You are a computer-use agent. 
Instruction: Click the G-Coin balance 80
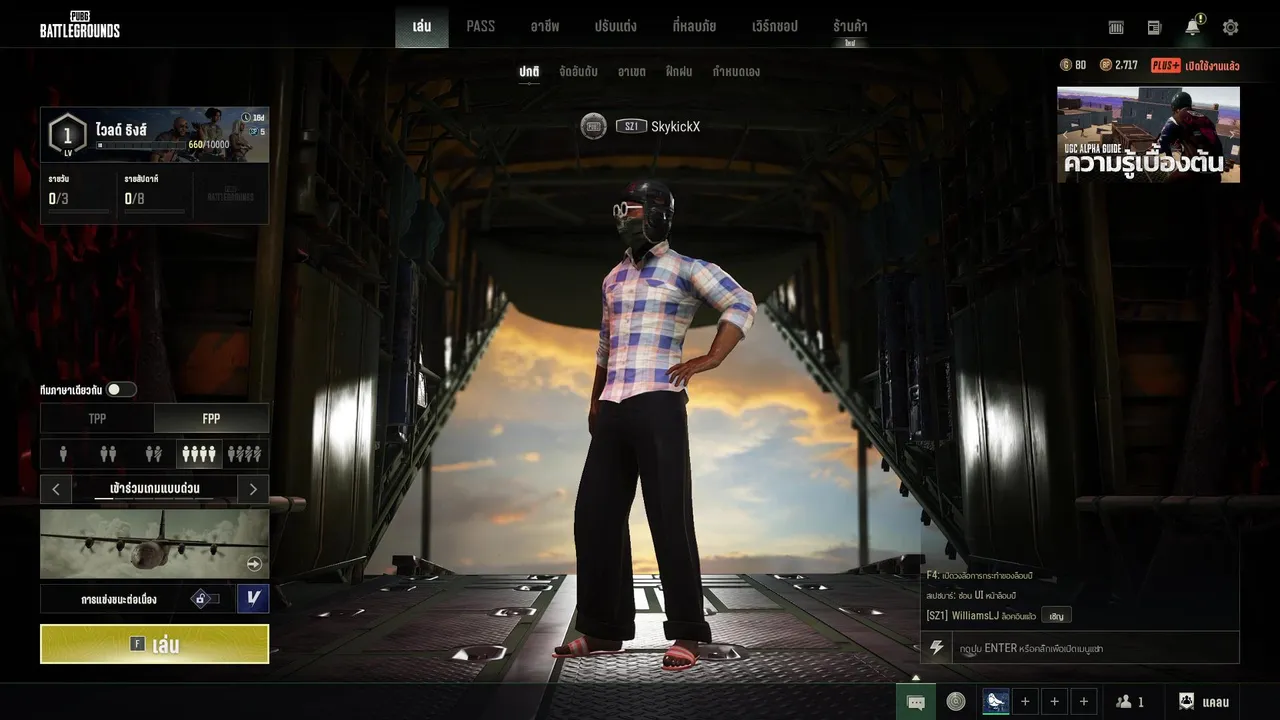click(x=1073, y=65)
